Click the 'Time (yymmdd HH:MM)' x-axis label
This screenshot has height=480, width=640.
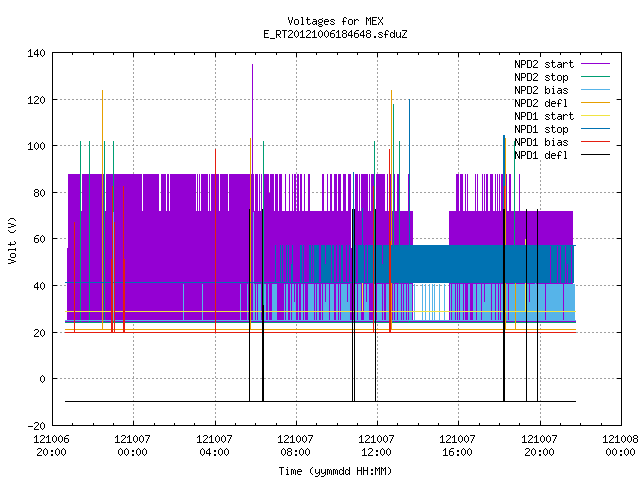(x=335, y=471)
